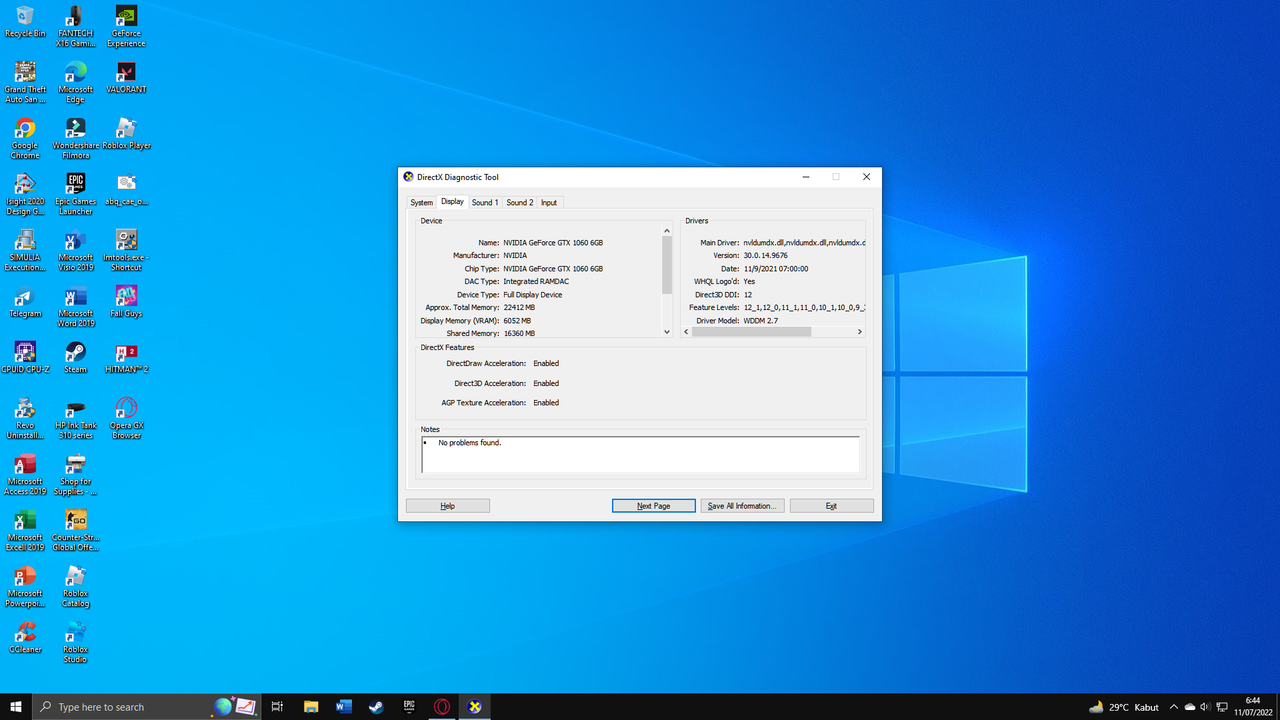Click Drivers horizontal scrollbar thumb
The image size is (1280, 720).
[x=751, y=332]
